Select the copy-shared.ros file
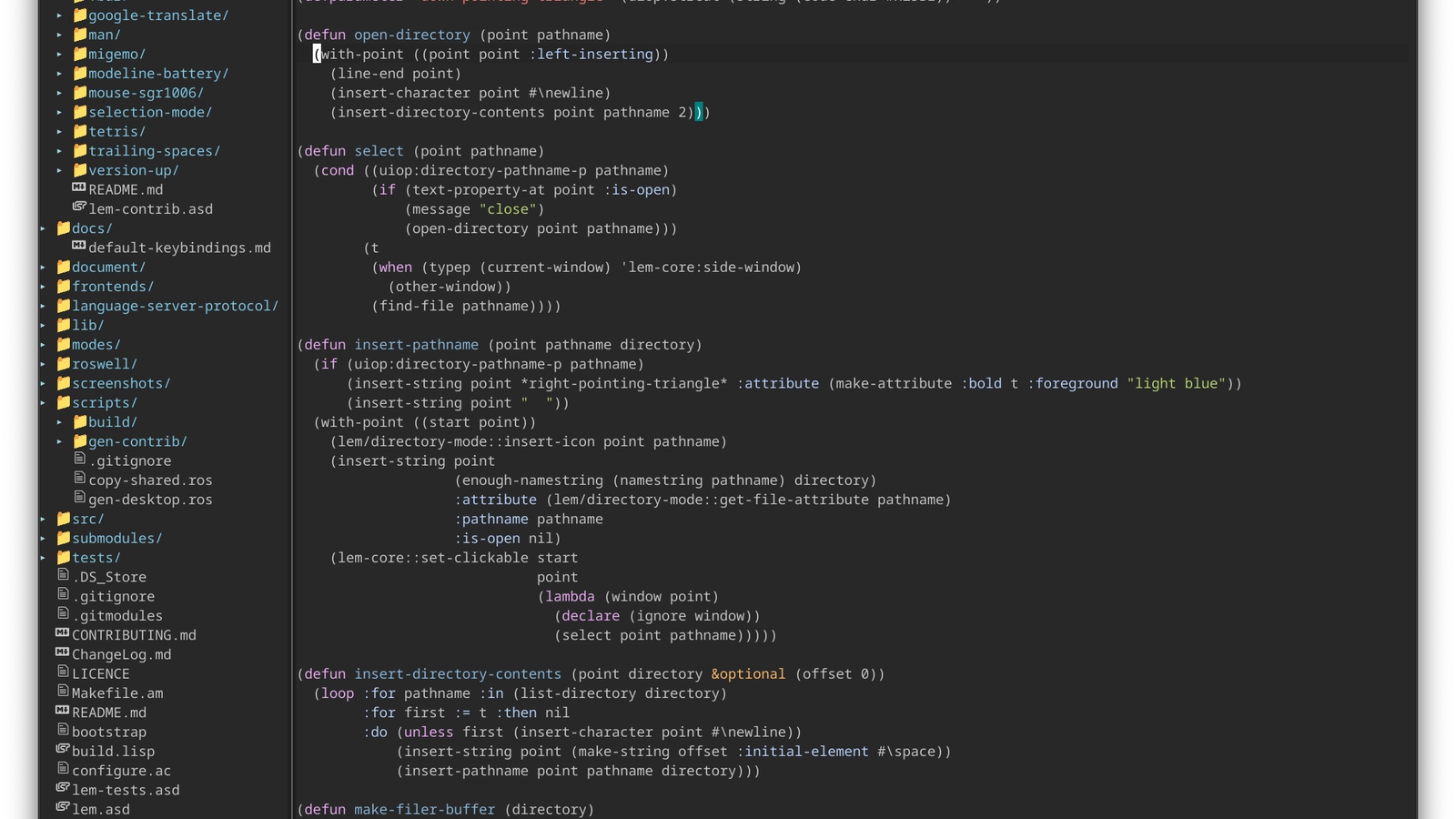This screenshot has width=1456, height=819. [x=151, y=480]
